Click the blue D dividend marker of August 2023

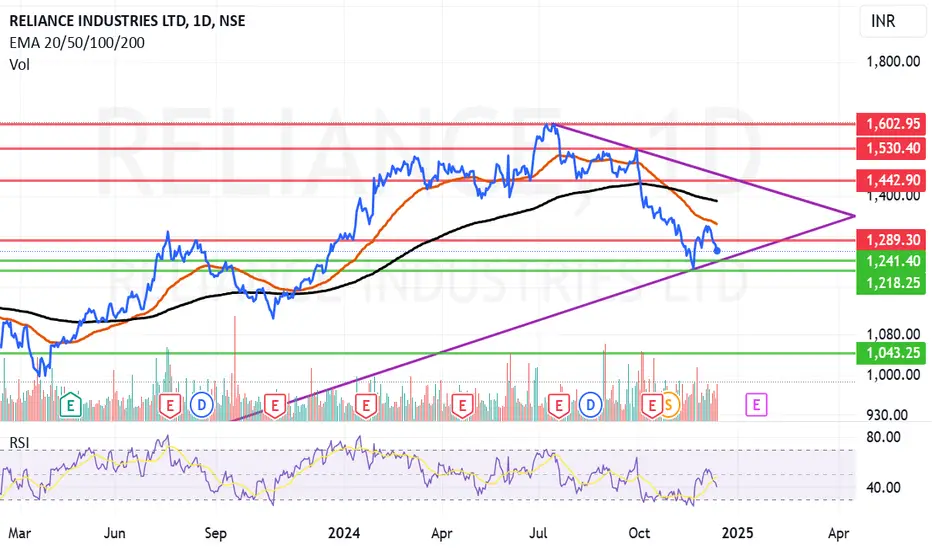(201, 406)
